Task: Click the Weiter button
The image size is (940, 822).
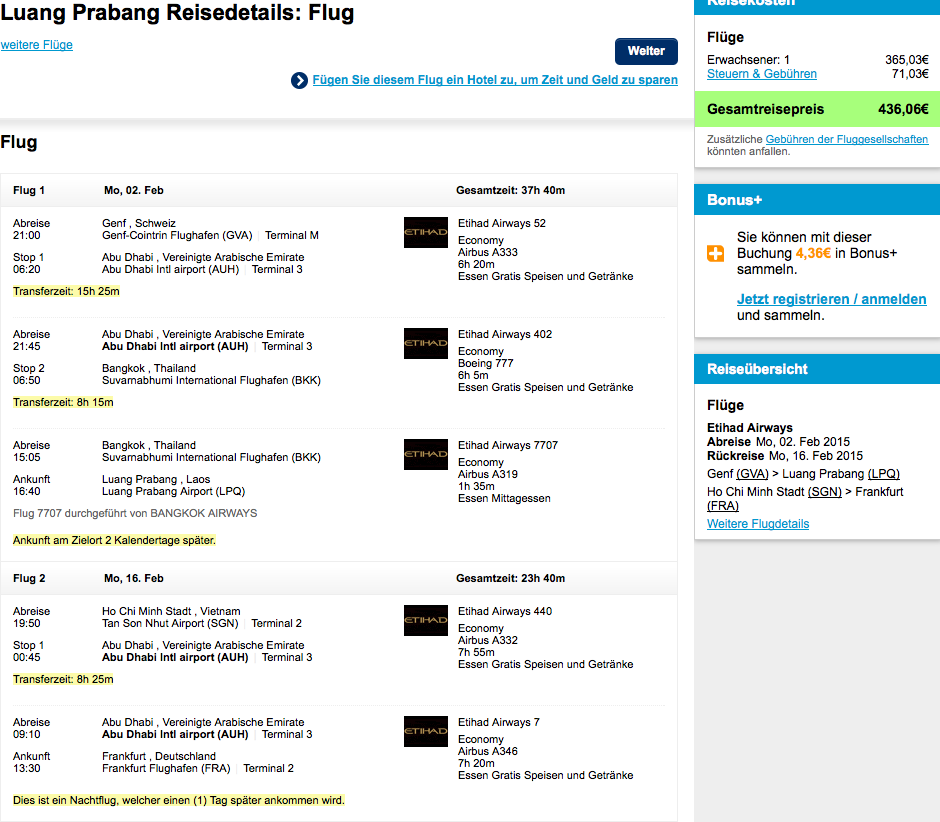Action: 646,51
